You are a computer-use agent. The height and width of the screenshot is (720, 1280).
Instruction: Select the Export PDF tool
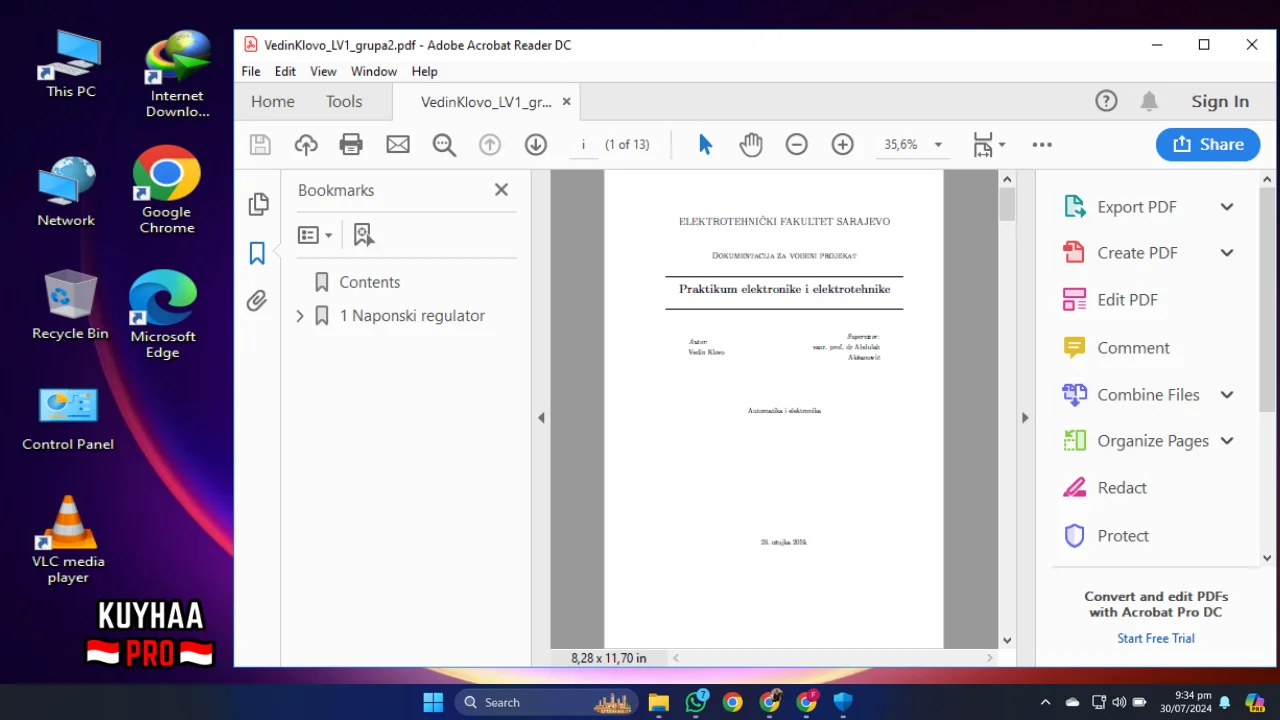(x=1136, y=207)
